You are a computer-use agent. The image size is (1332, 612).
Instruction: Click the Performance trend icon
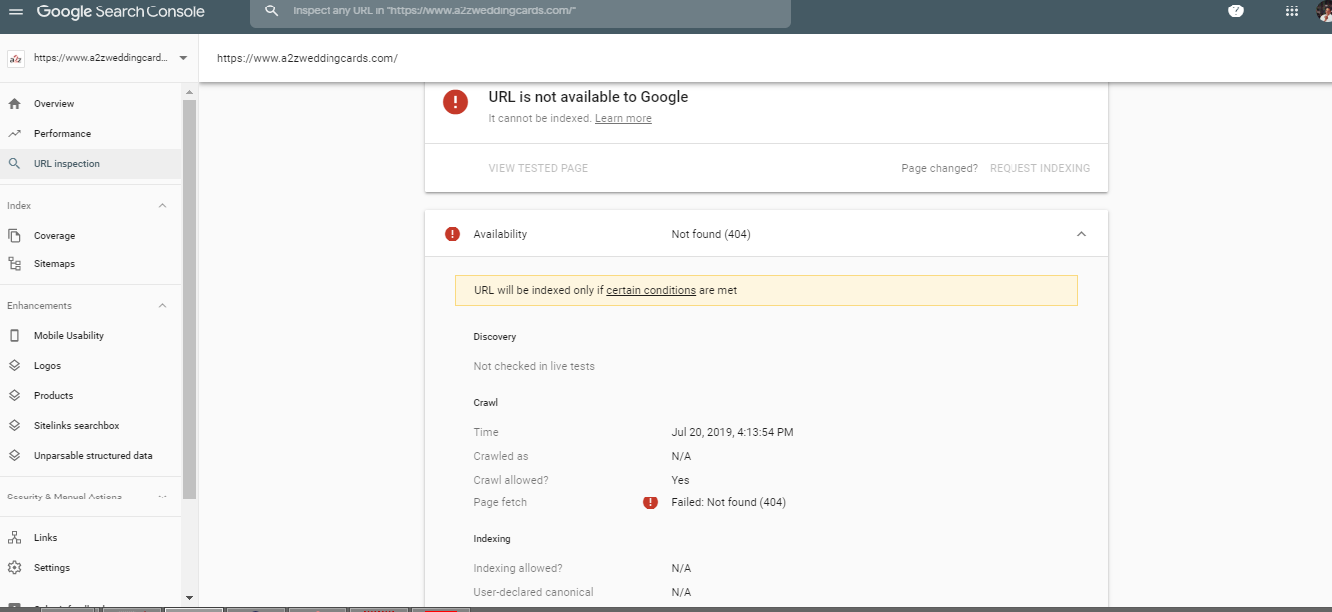point(14,133)
